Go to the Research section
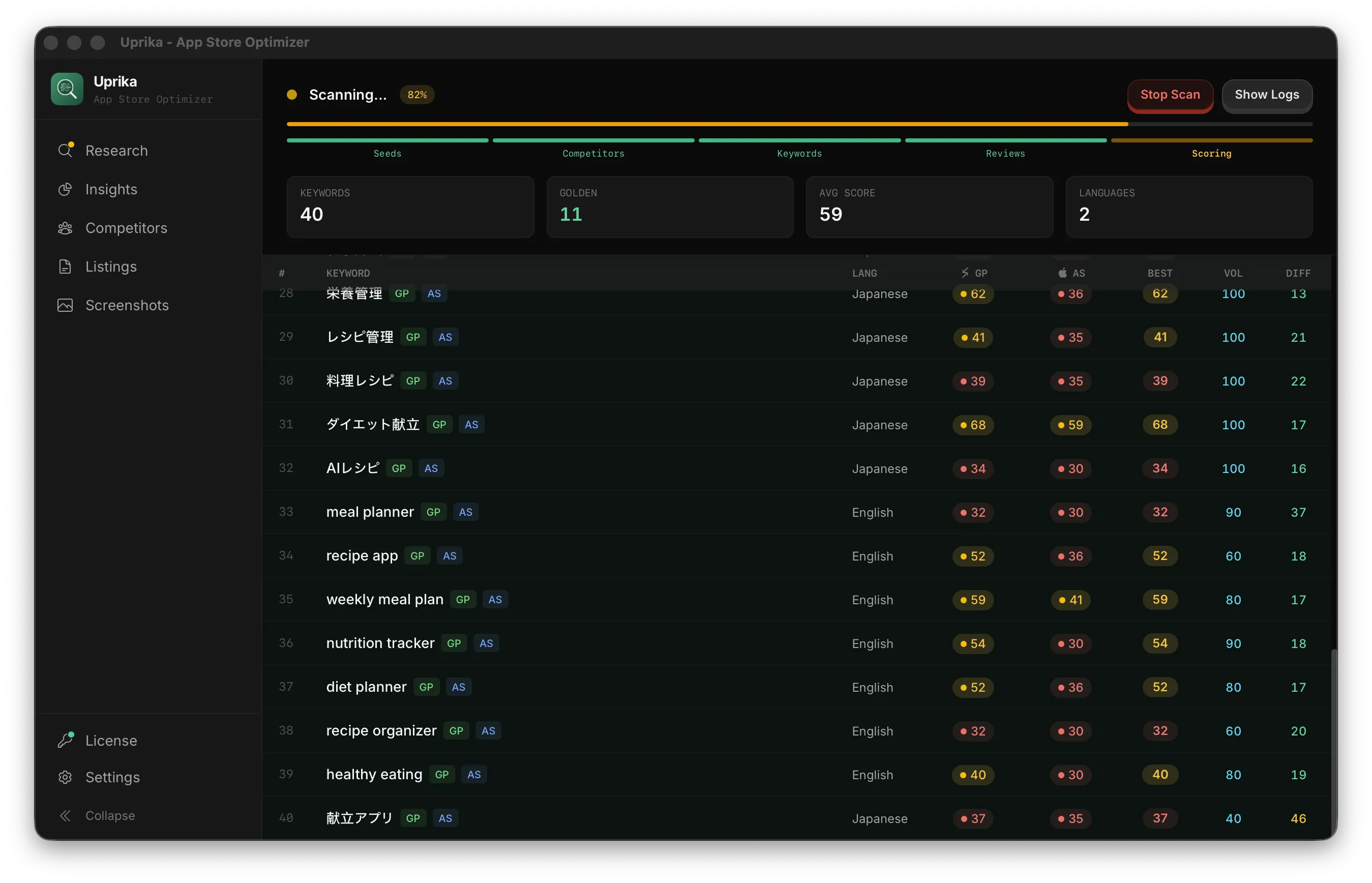This screenshot has width=1372, height=883. coord(116,150)
